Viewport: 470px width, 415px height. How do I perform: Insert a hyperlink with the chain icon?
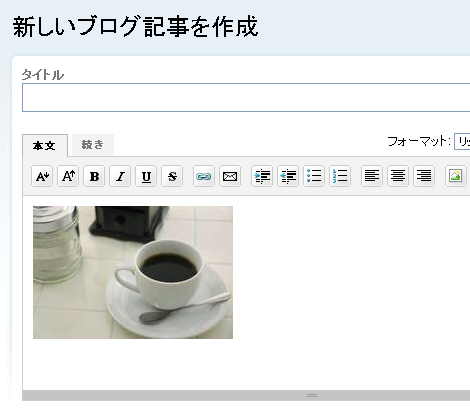tap(204, 176)
